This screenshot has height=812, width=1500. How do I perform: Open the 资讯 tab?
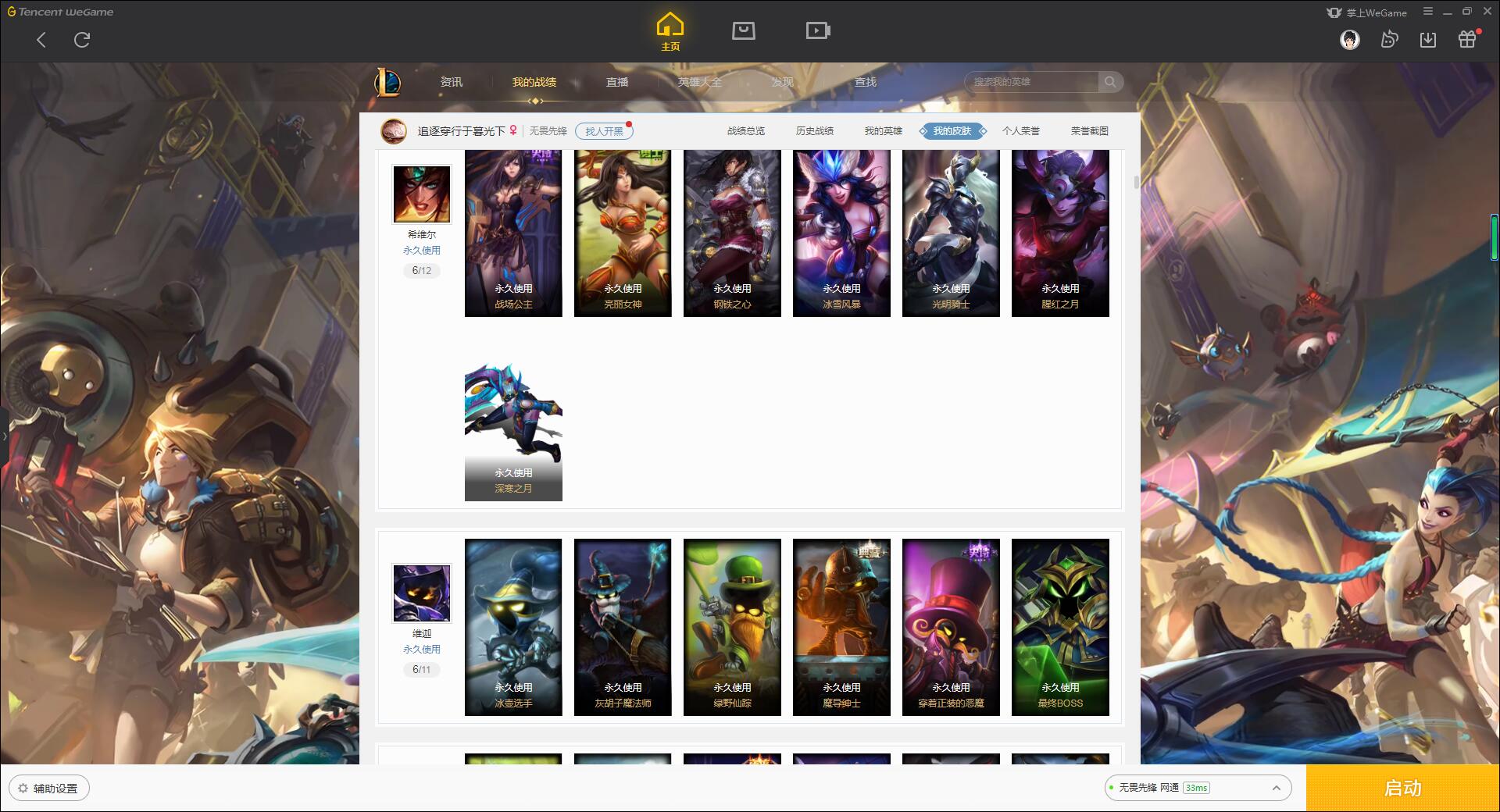451,82
